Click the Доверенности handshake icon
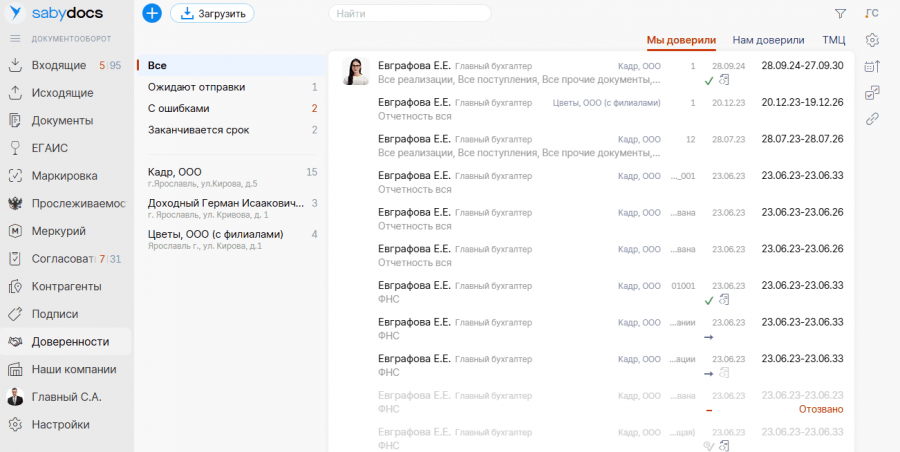The image size is (900, 452). (x=15, y=342)
